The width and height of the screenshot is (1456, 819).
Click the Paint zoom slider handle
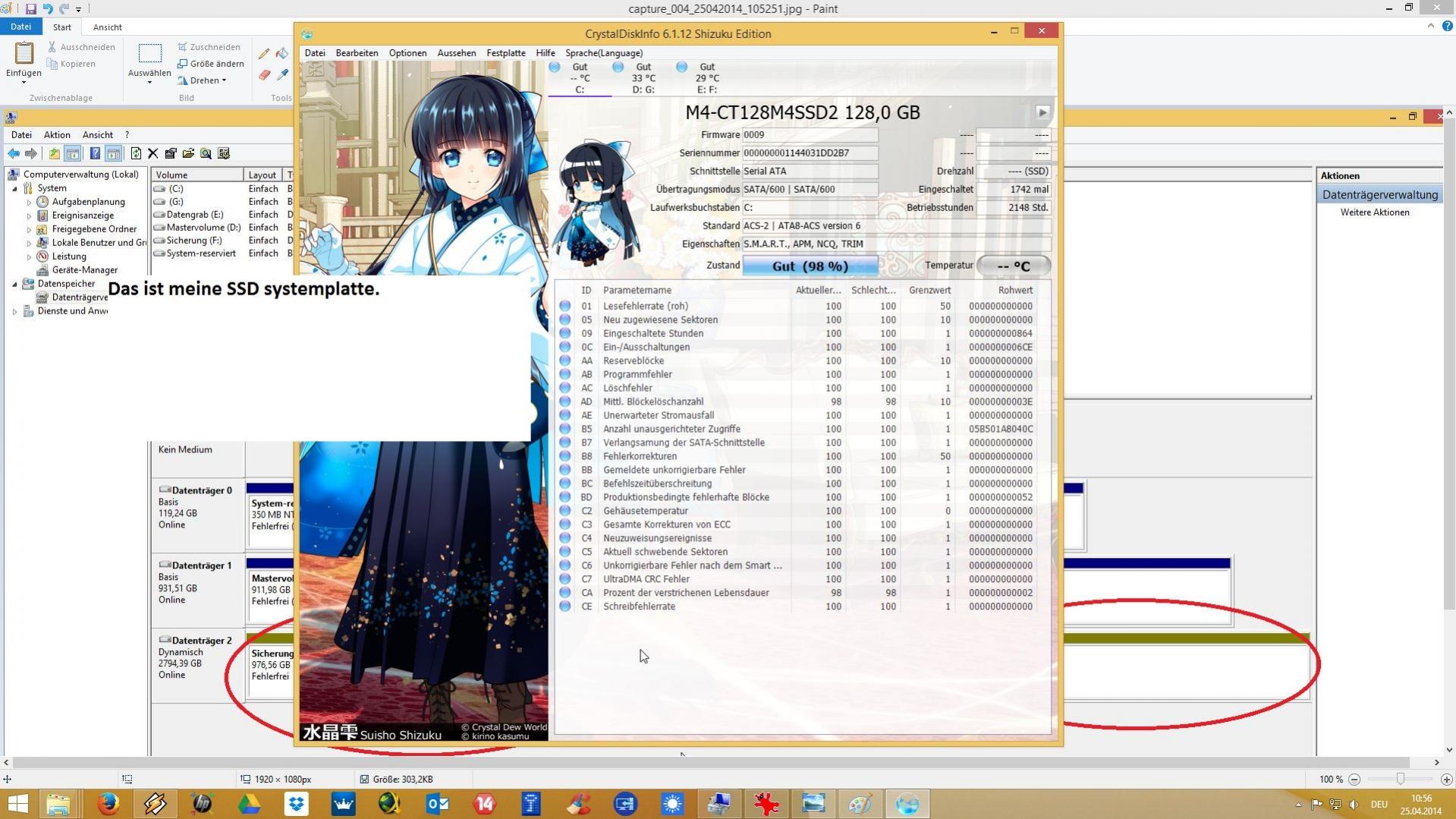click(x=1400, y=779)
